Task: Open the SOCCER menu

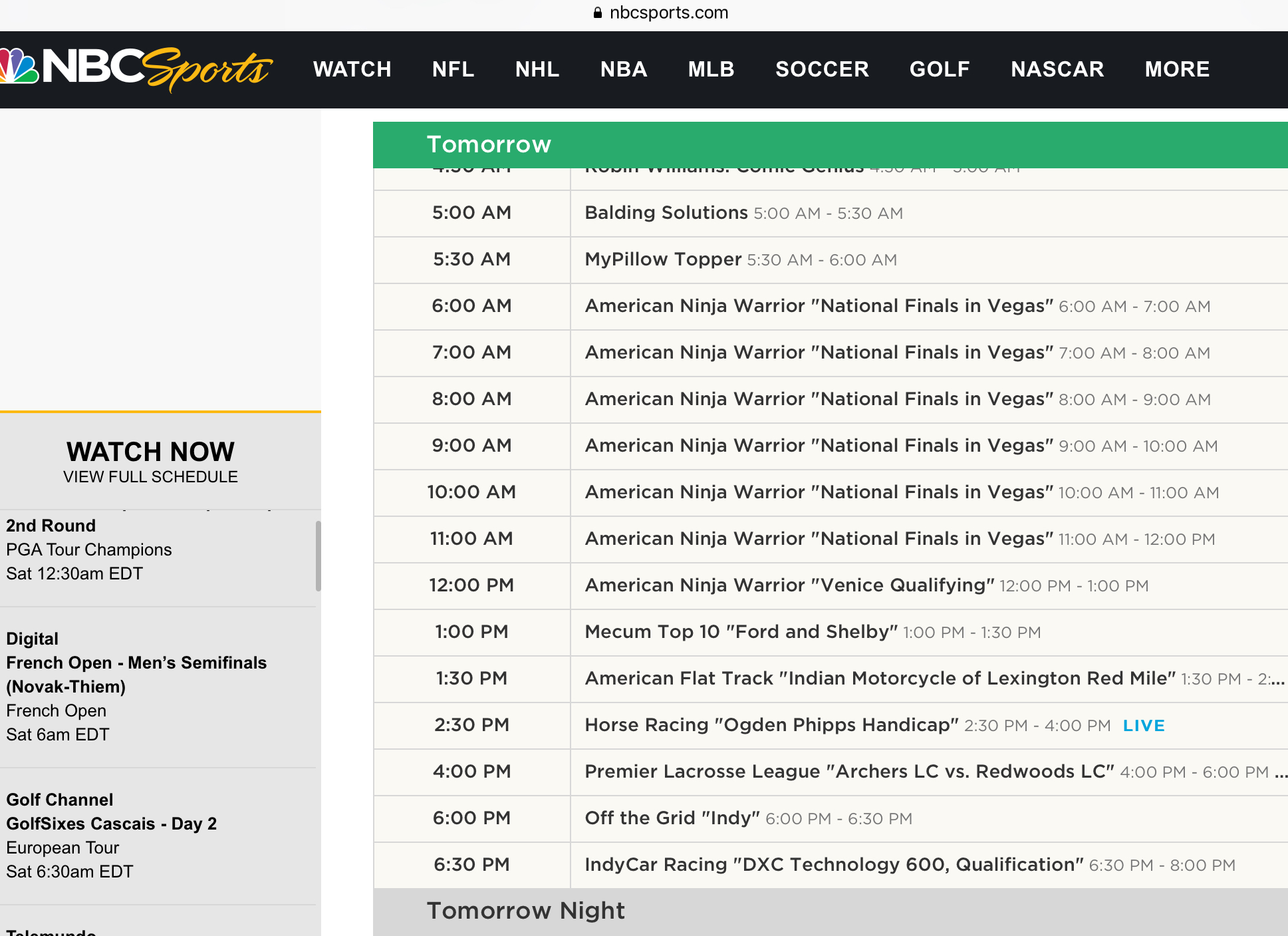Action: 823,69
